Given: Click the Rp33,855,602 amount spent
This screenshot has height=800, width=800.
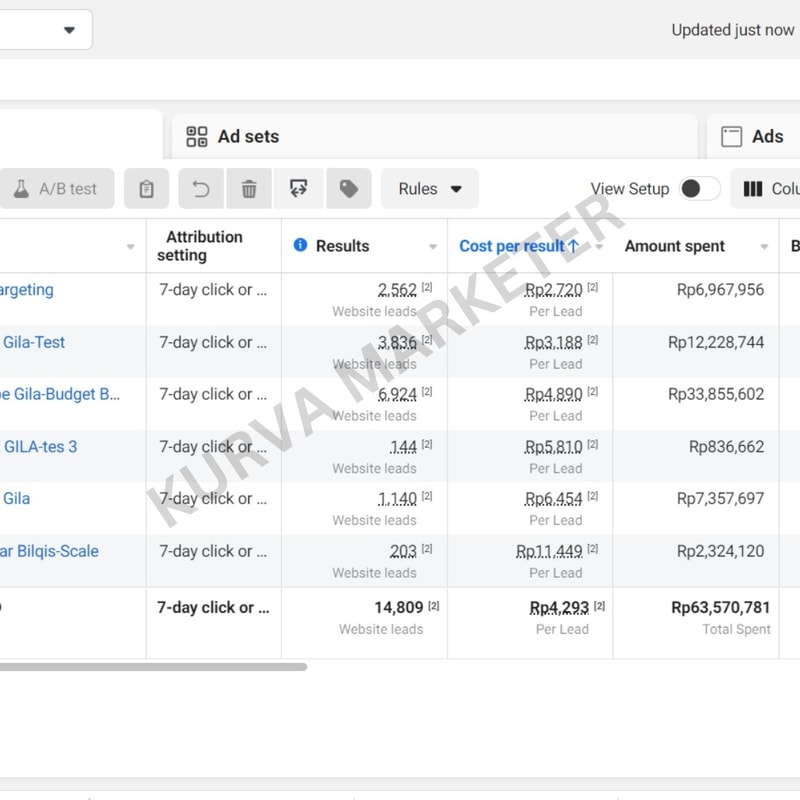Looking at the screenshot, I should point(716,394).
